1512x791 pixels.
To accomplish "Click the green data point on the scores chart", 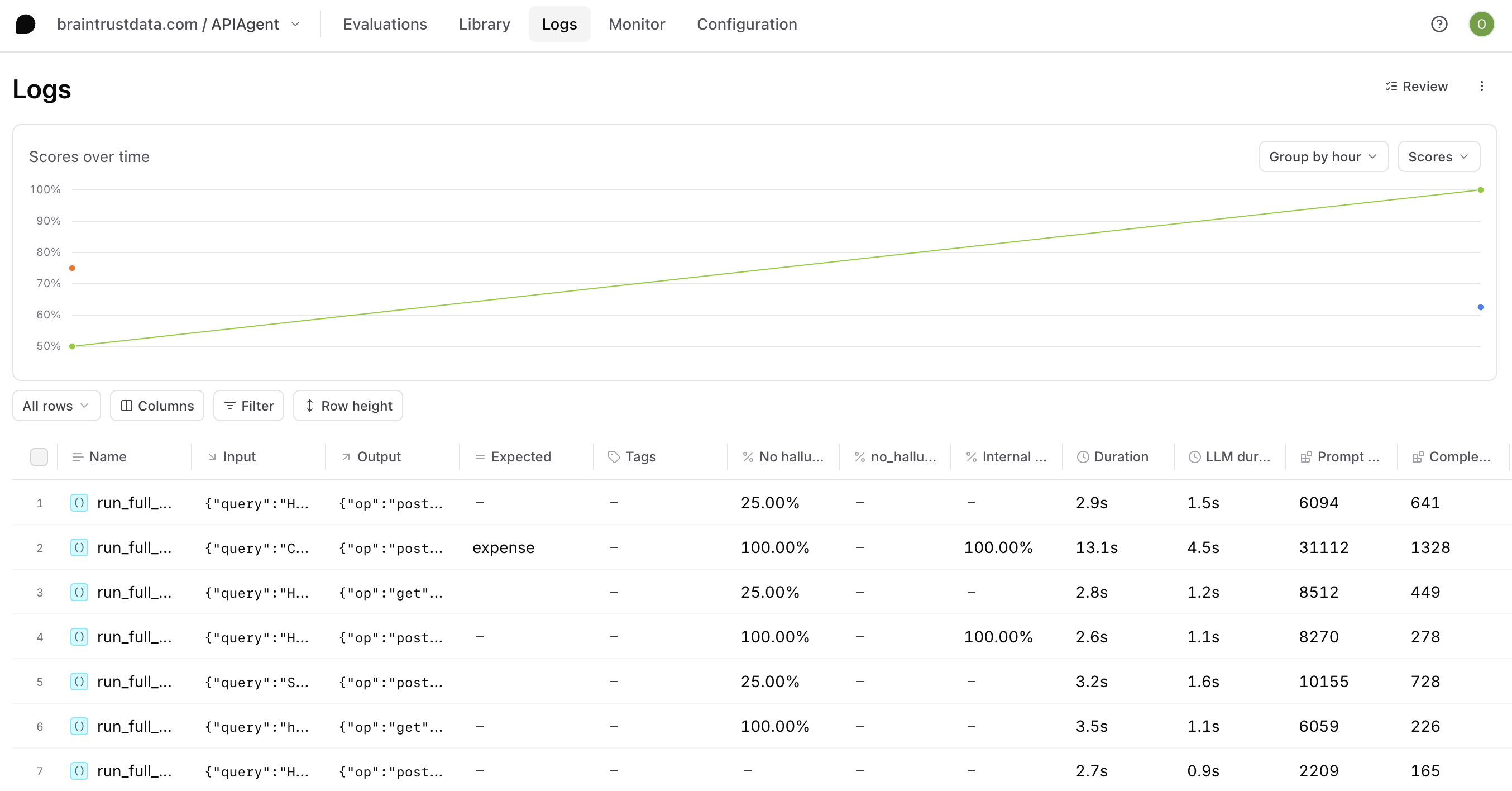I will tap(71, 346).
